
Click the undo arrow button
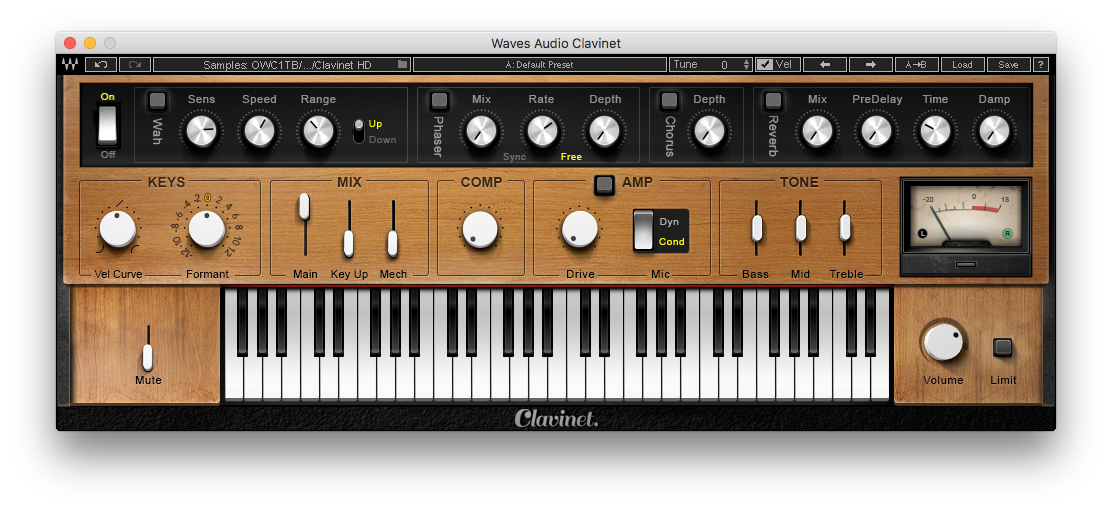101,64
